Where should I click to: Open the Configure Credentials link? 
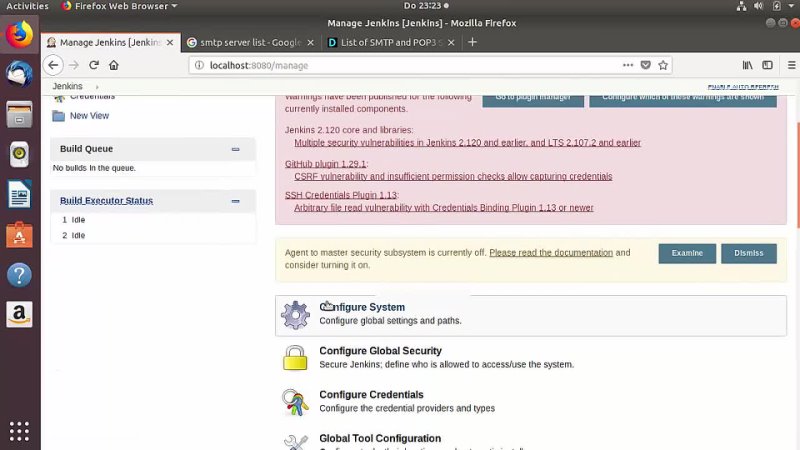[x=371, y=395]
